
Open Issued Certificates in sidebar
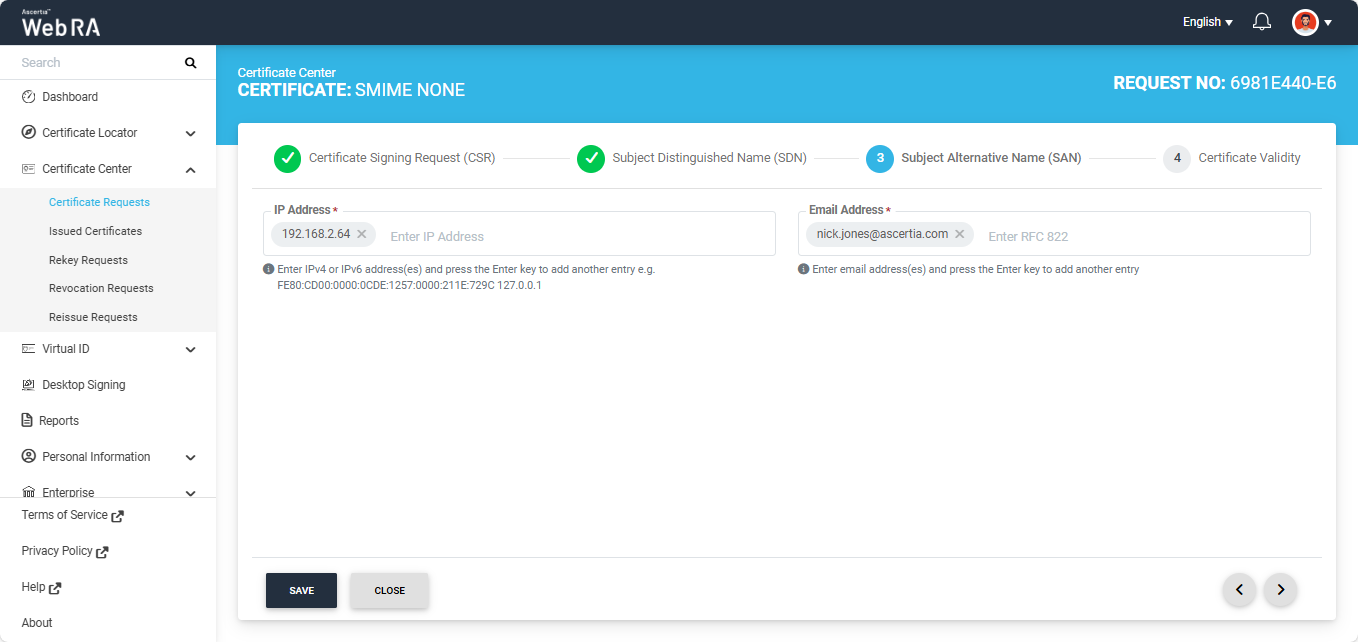[x=95, y=231]
